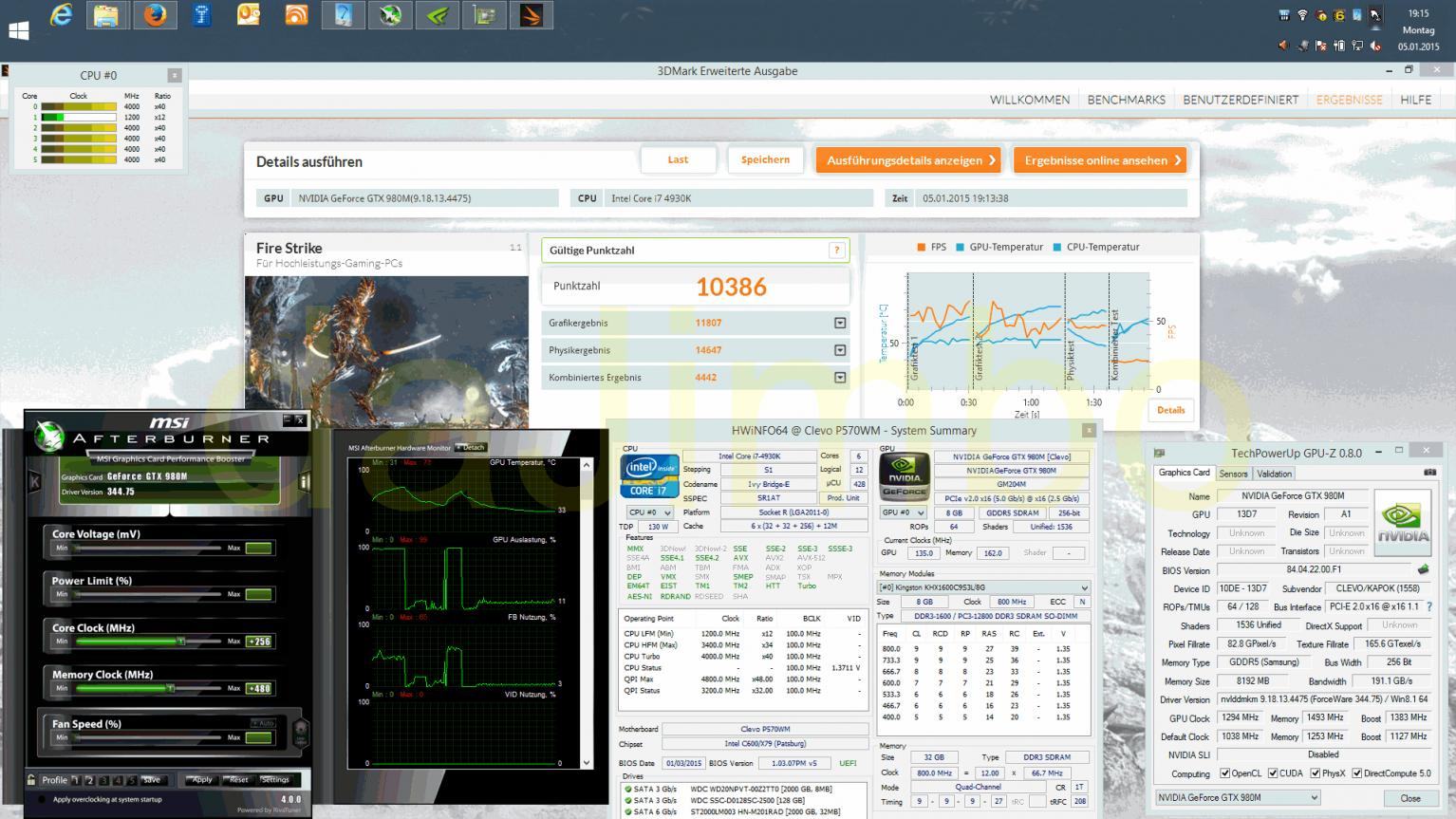Click the Core Clock +256 value field

pyautogui.click(x=259, y=642)
